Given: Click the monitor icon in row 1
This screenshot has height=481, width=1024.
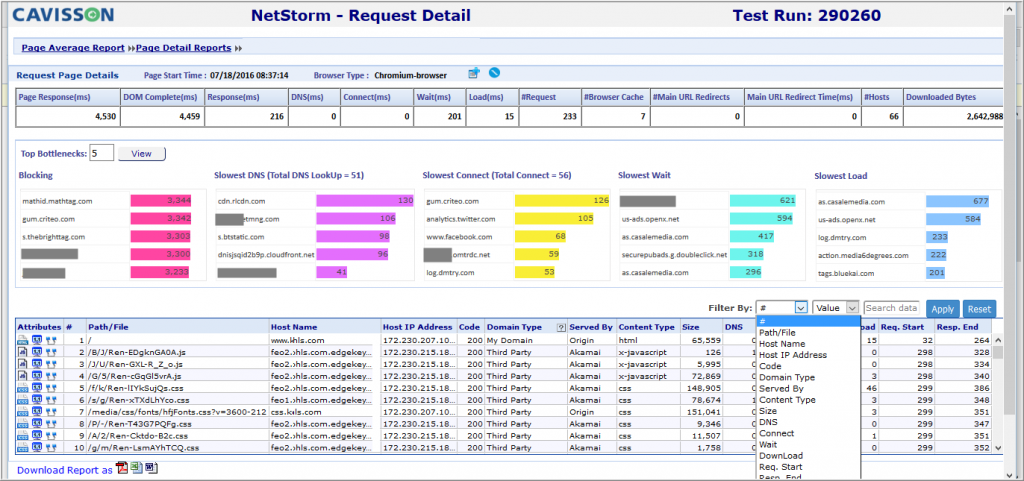Looking at the screenshot, I should 37,340.
